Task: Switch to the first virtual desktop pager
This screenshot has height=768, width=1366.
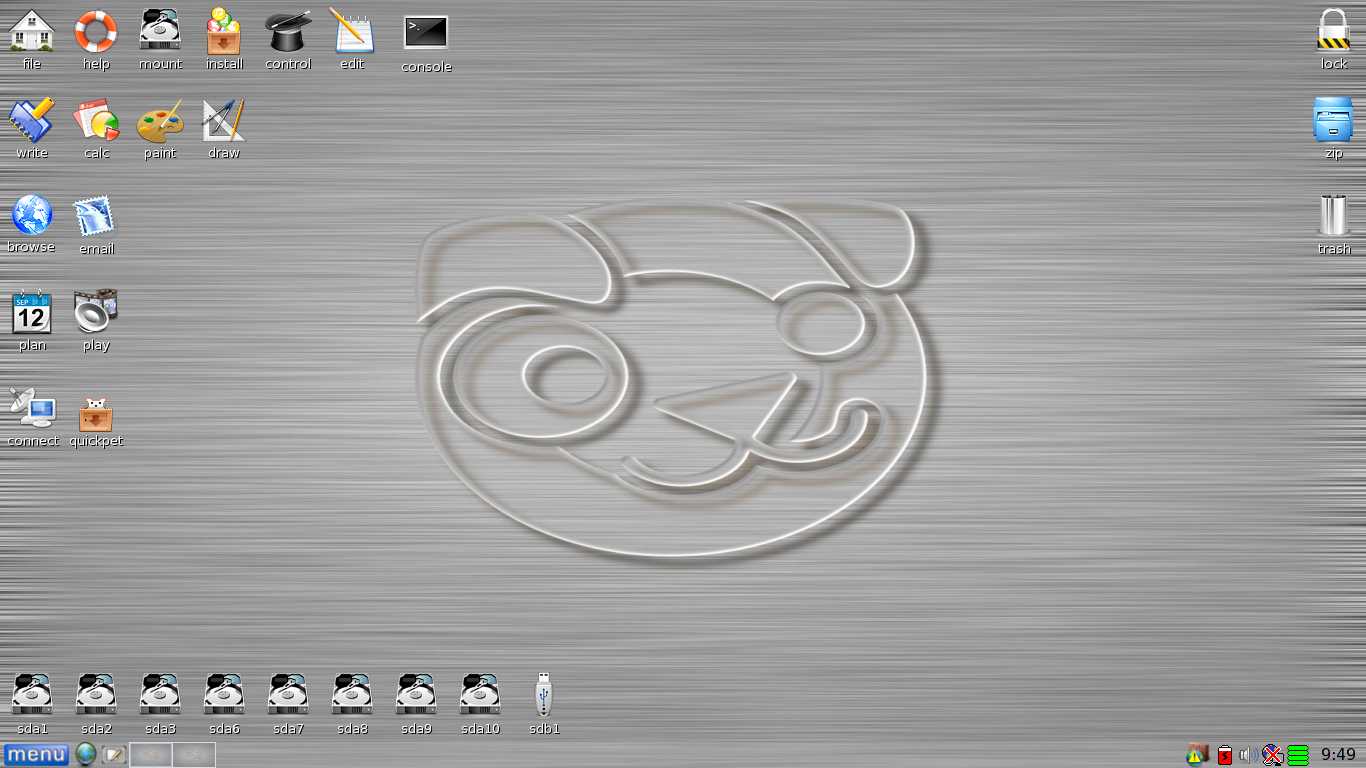Action: click(151, 755)
